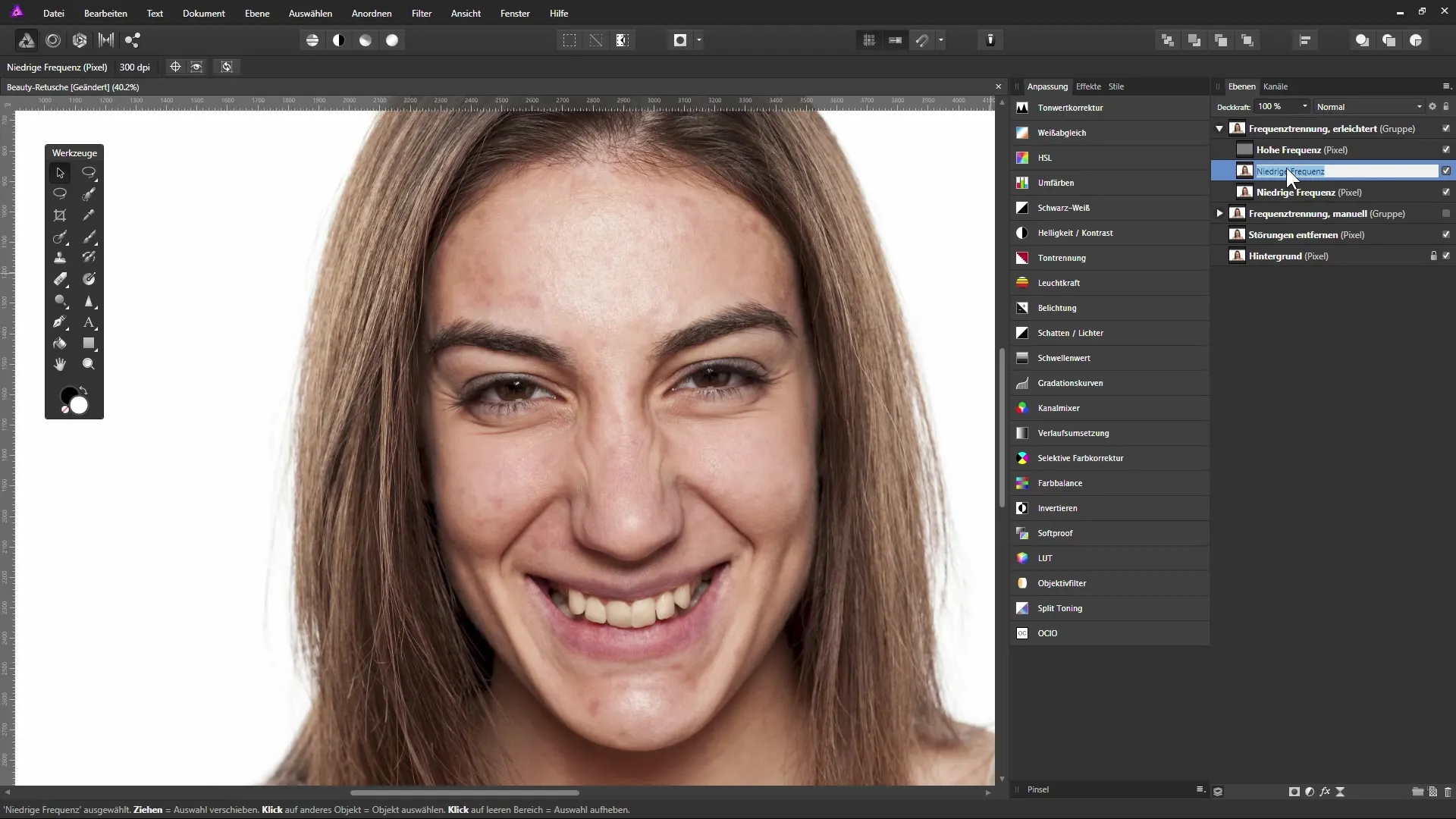Expand the Frequenztrennung, manuell group

click(x=1219, y=214)
